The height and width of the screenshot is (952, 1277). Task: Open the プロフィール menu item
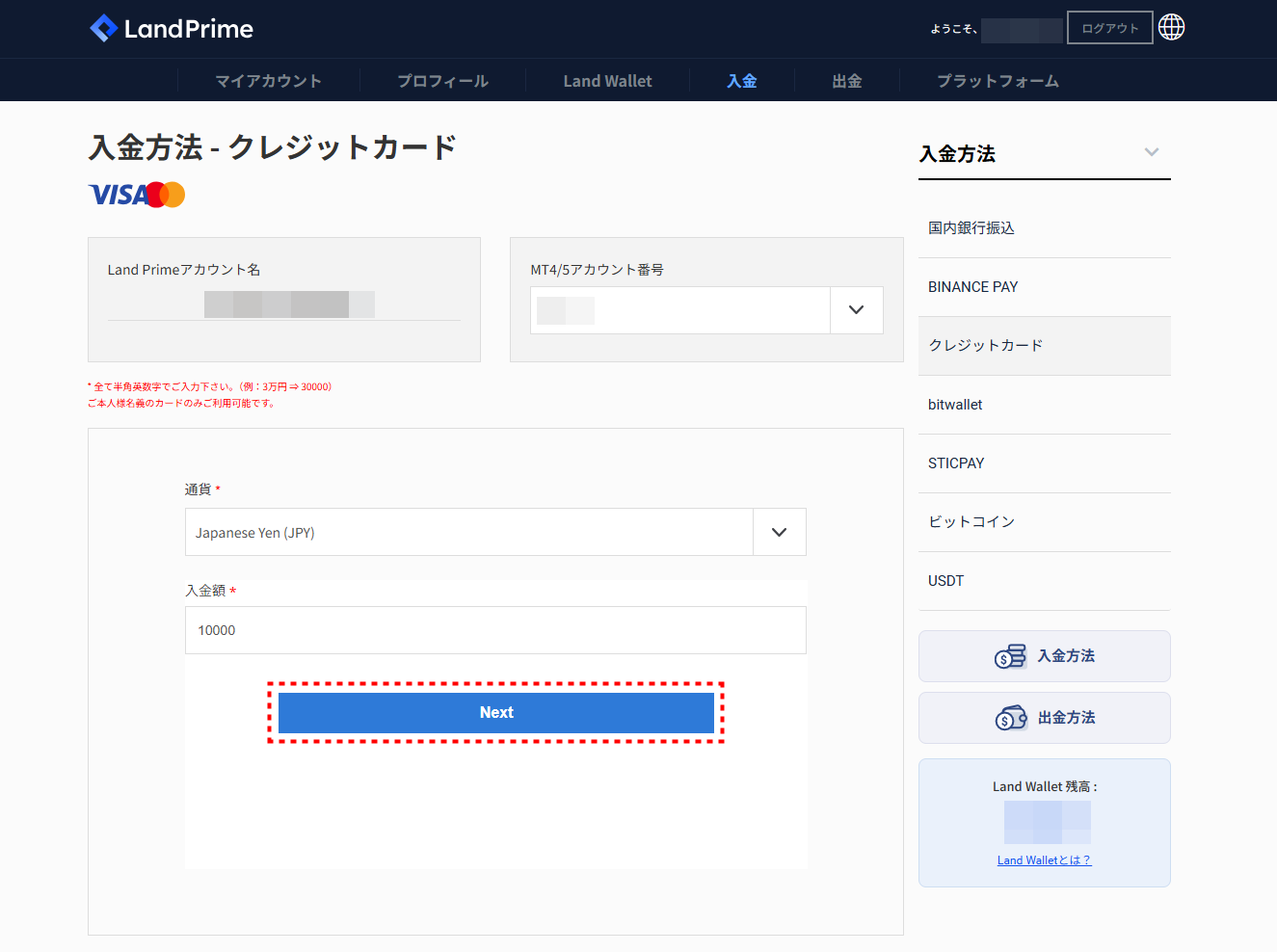coord(442,81)
